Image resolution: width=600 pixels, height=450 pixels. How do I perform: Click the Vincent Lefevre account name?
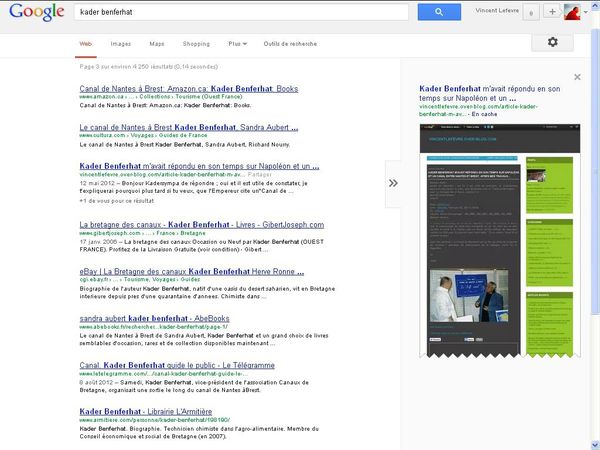[497, 11]
